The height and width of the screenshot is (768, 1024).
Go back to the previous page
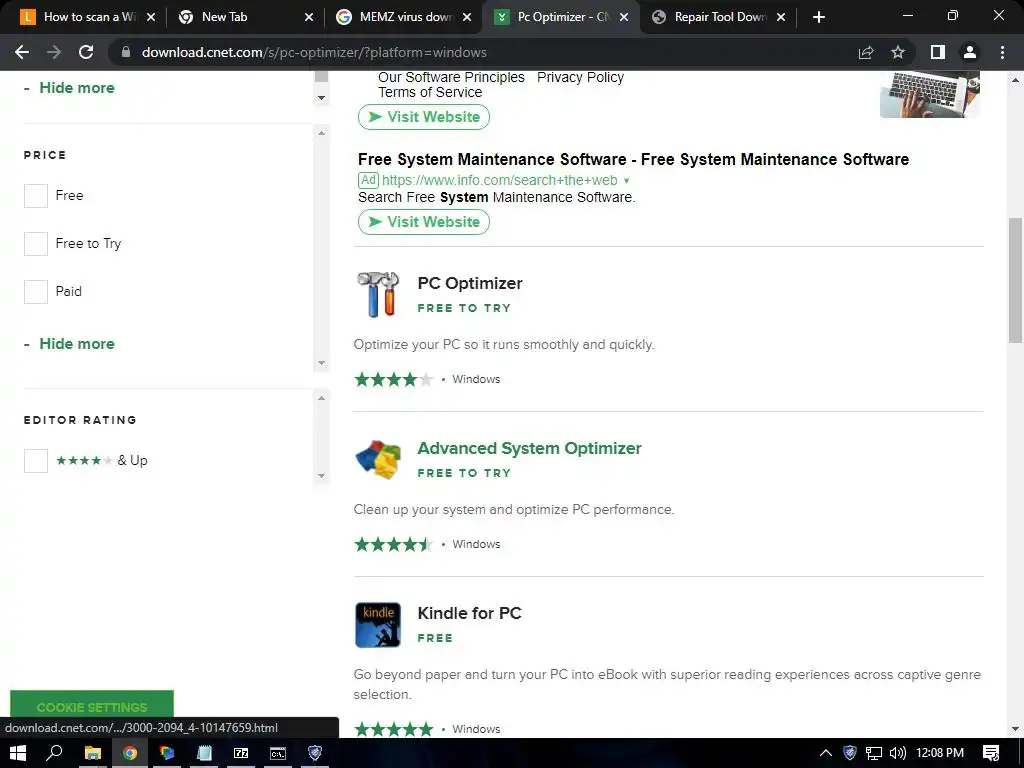pos(22,52)
